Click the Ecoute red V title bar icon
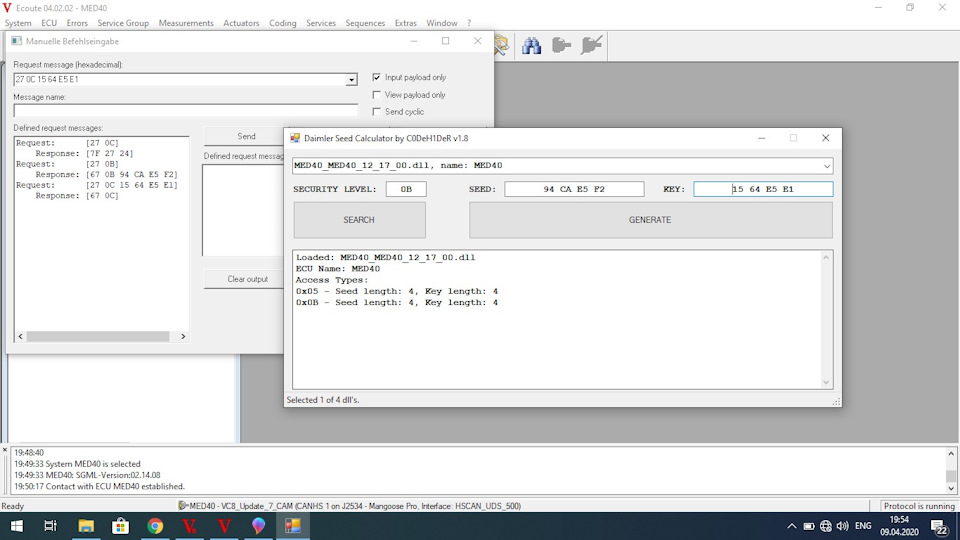 coord(7,8)
